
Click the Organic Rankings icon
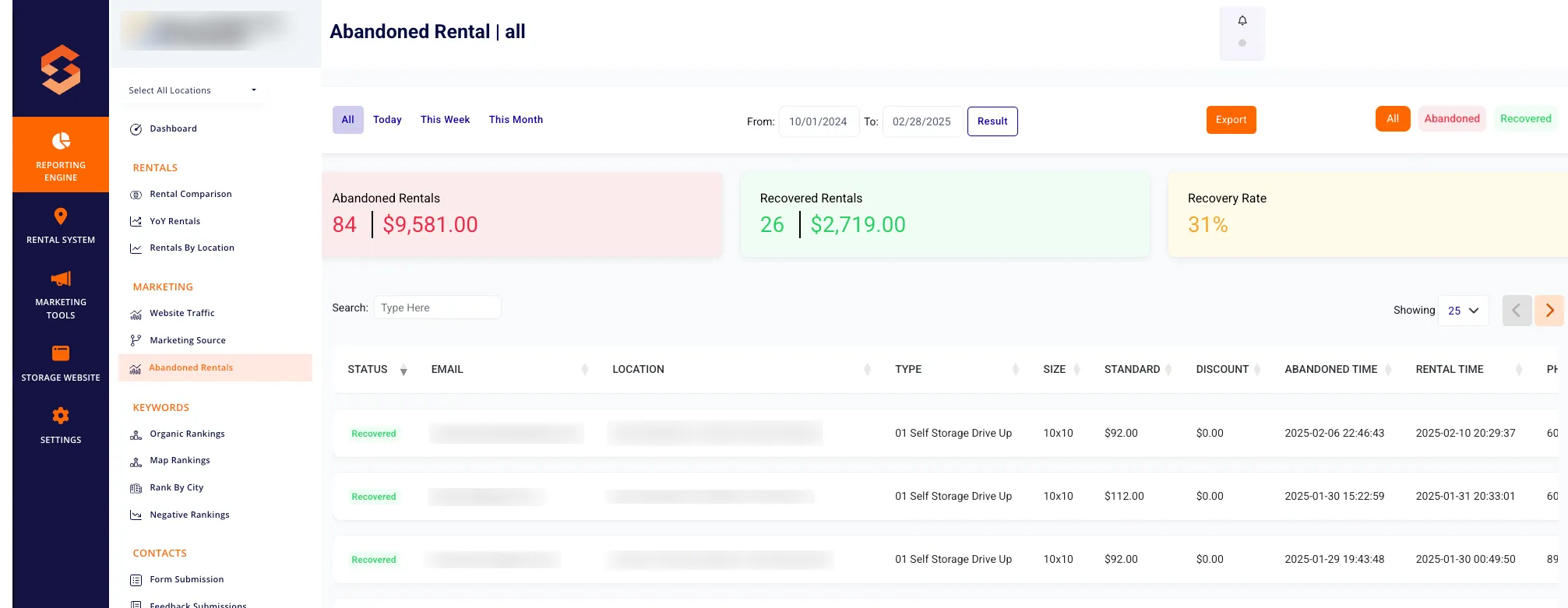[x=136, y=434]
